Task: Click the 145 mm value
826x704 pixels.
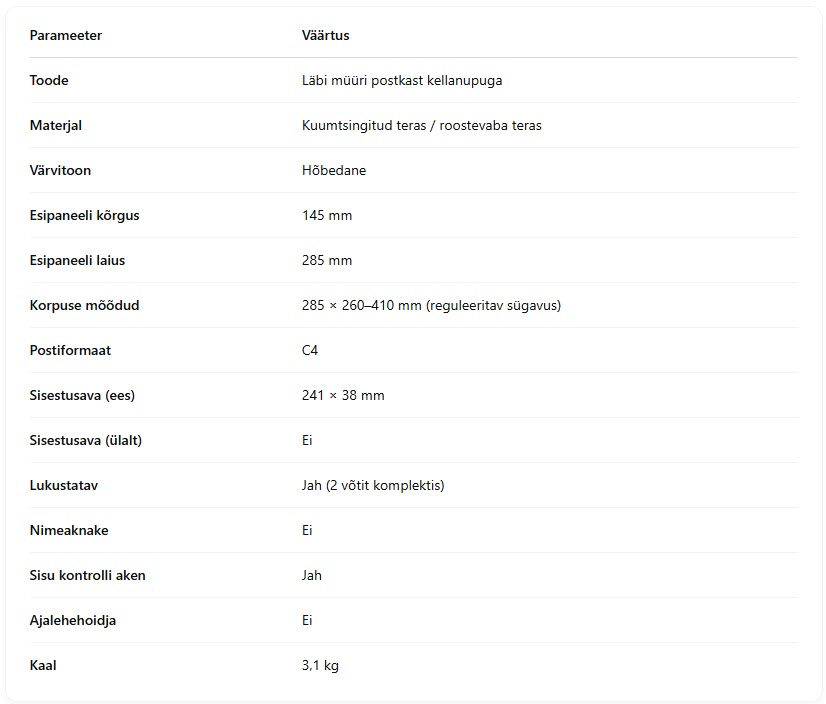Action: coord(327,216)
